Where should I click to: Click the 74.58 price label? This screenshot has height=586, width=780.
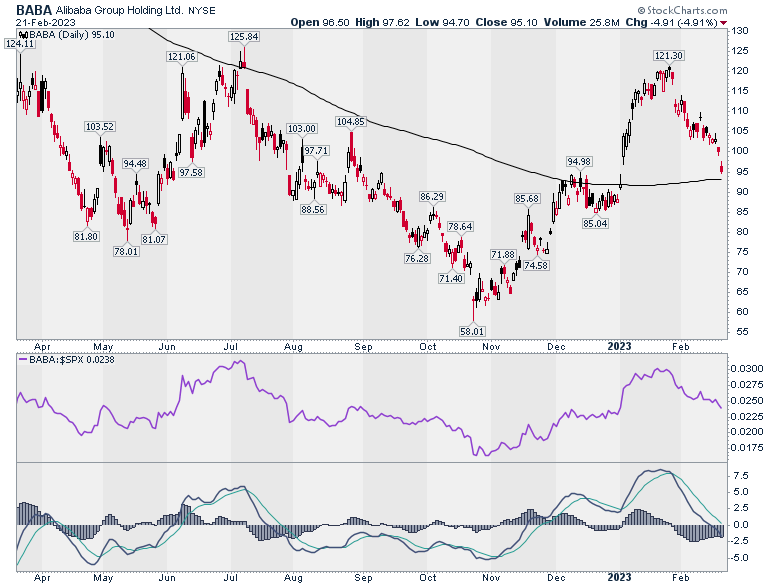(x=536, y=265)
